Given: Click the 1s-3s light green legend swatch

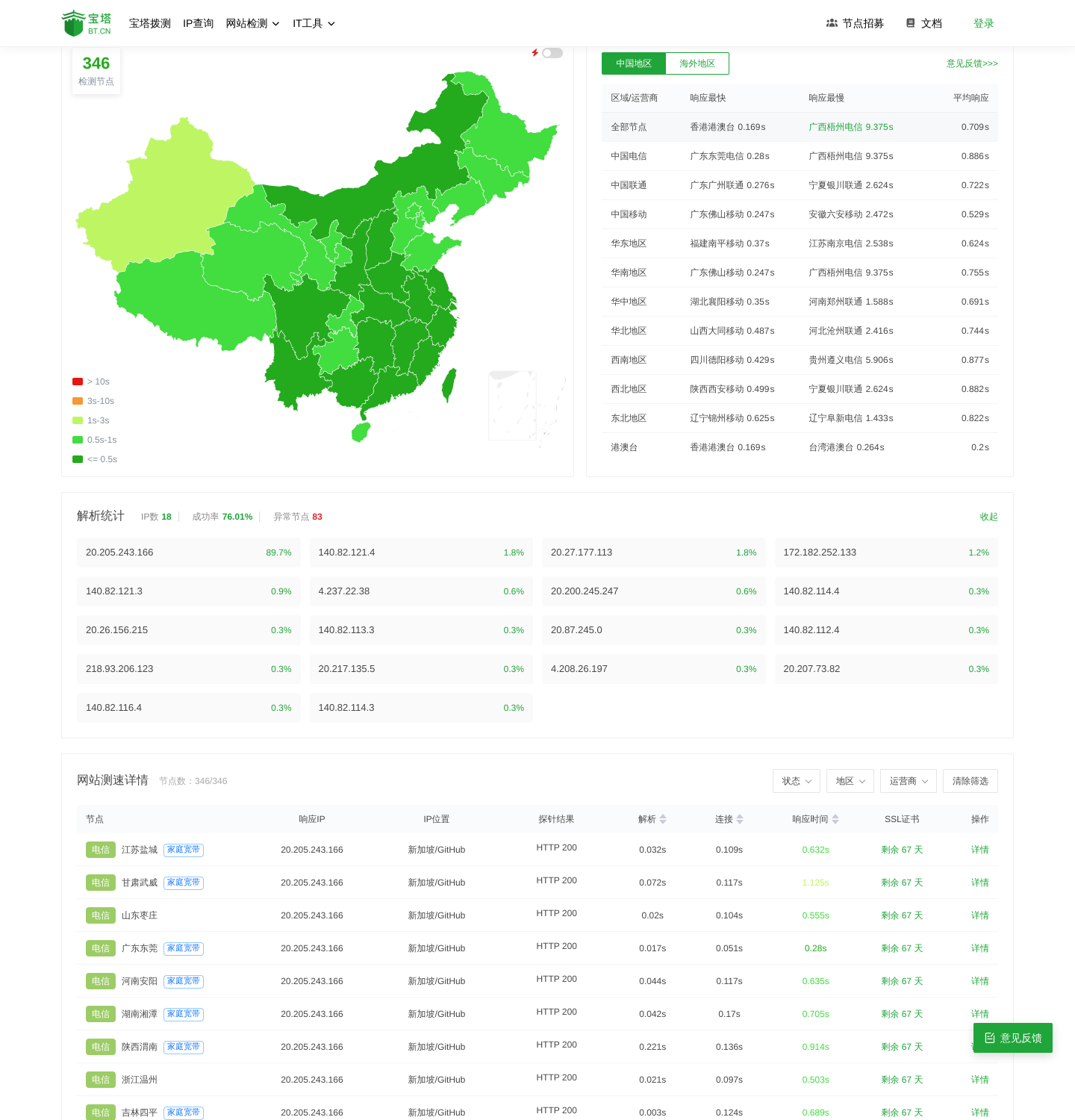Looking at the screenshot, I should pyautogui.click(x=78, y=420).
